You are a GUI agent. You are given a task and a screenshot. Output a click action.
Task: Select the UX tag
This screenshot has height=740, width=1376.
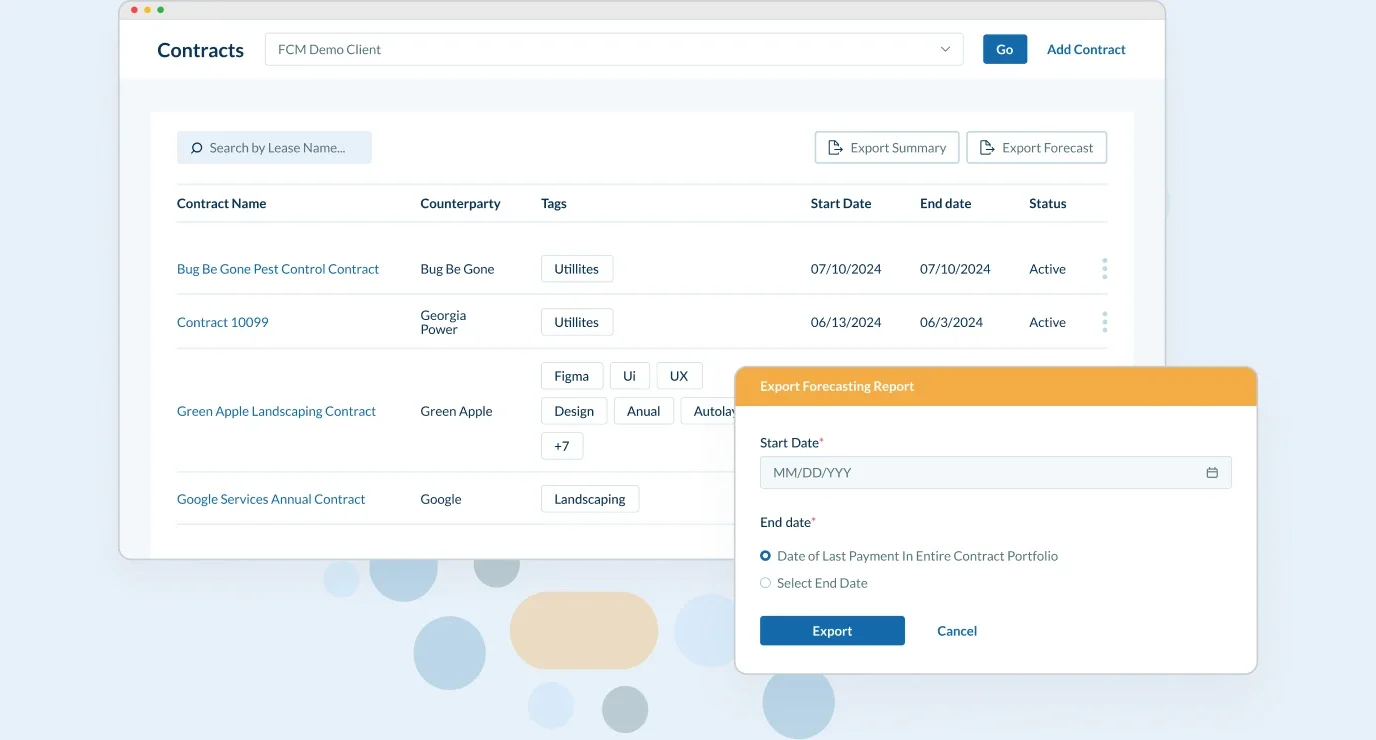click(679, 376)
